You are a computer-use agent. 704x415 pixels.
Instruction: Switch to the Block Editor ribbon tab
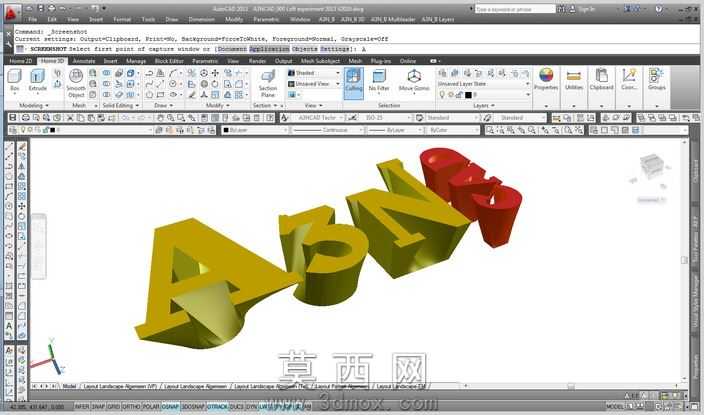click(x=169, y=61)
